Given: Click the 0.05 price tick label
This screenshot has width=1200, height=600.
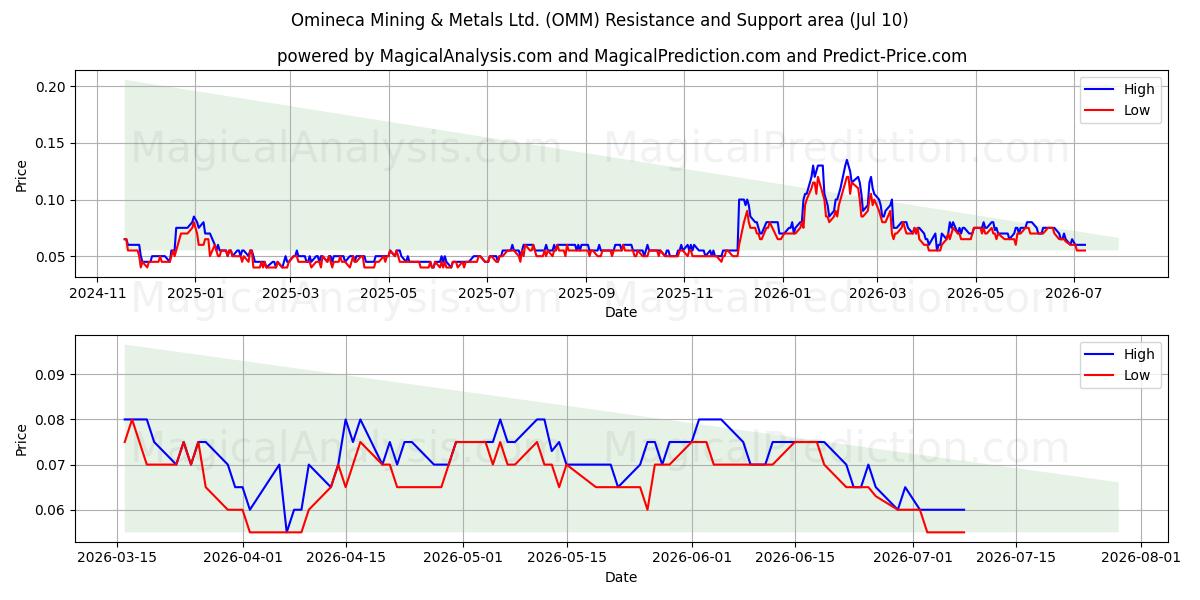Looking at the screenshot, I should click(x=50, y=257).
